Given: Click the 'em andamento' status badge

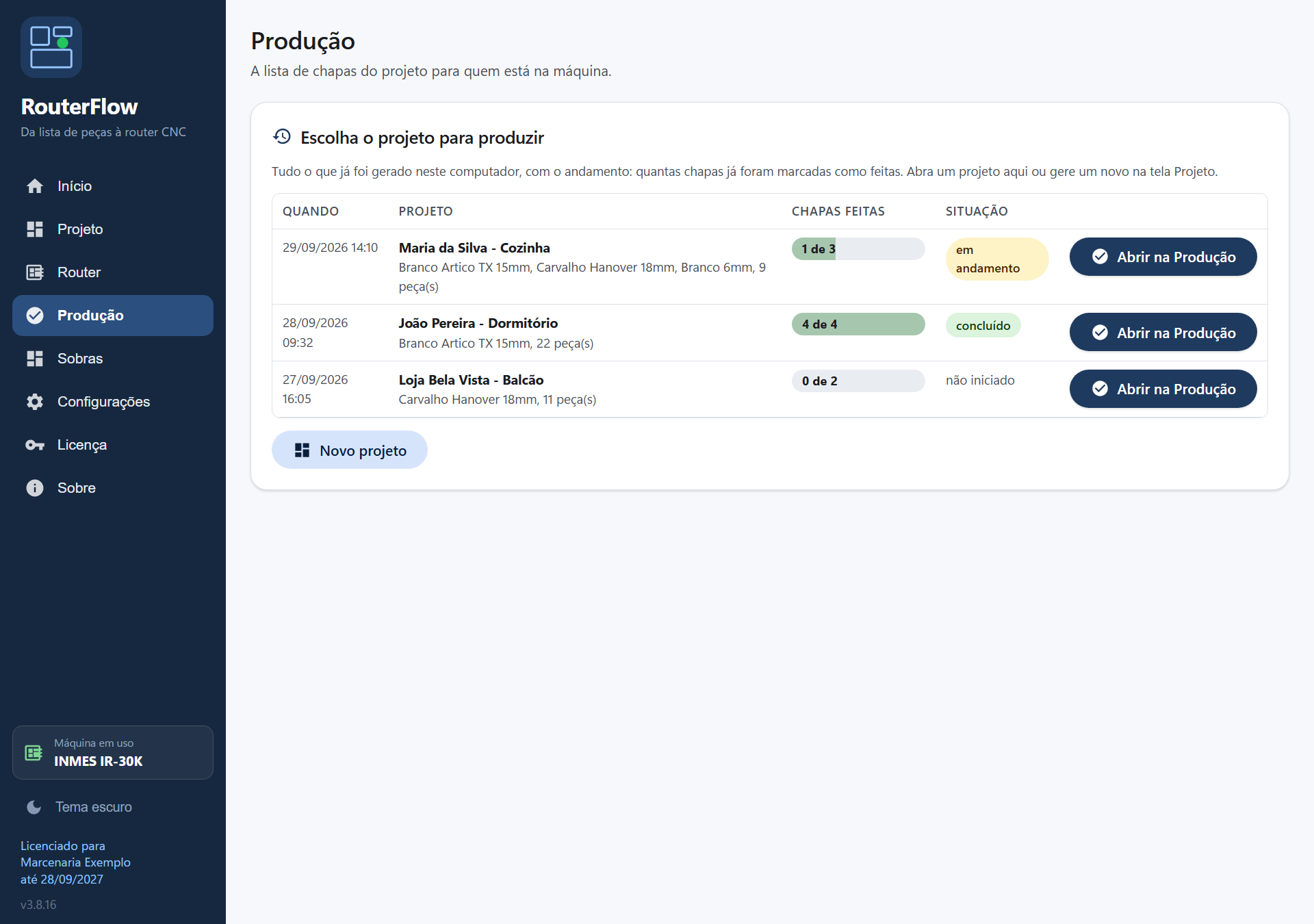Looking at the screenshot, I should 997,259.
